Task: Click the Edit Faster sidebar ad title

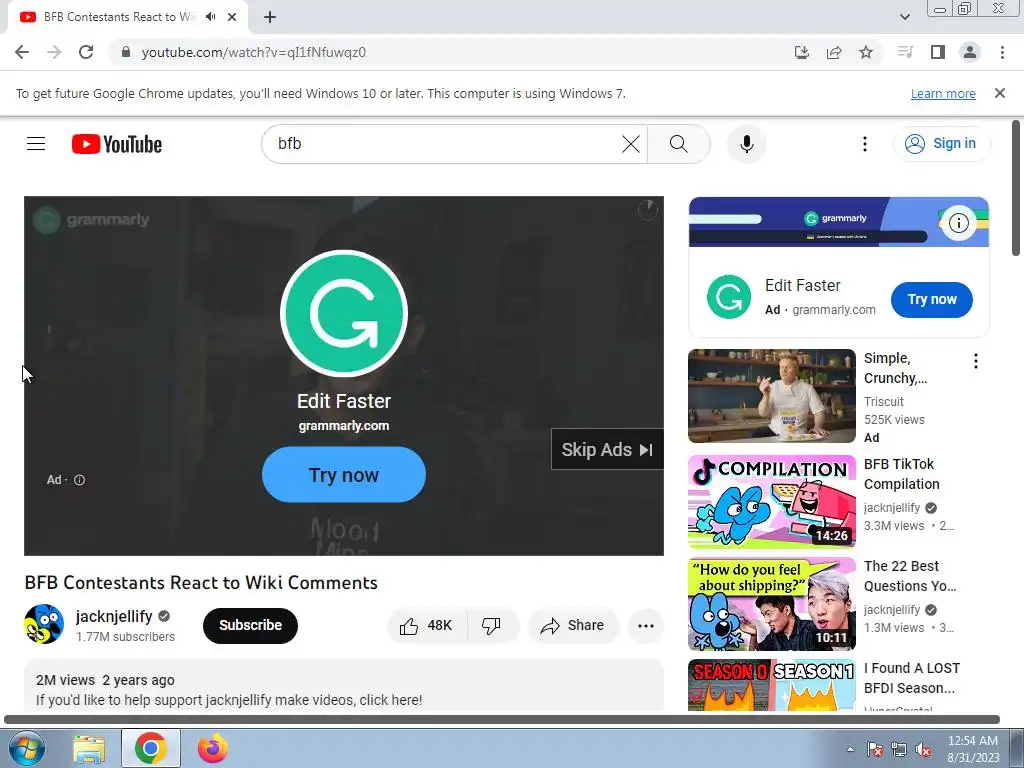Action: [803, 285]
